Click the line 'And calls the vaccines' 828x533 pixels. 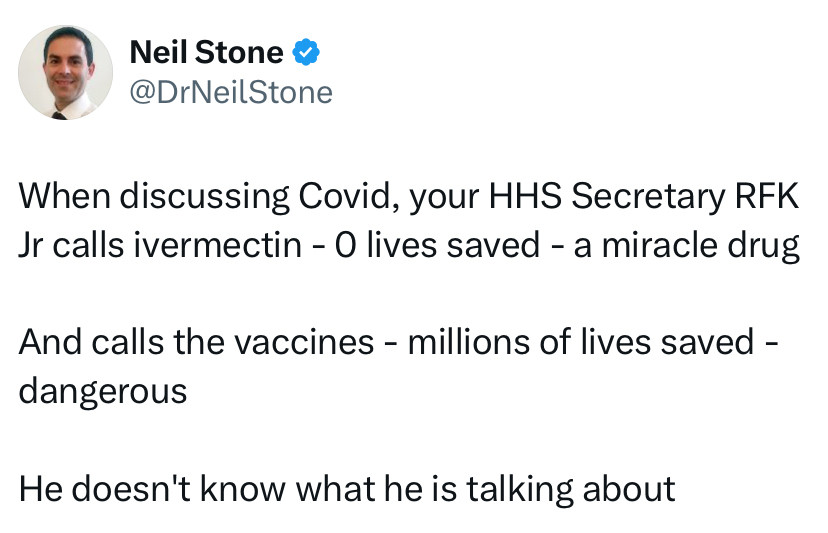click(196, 342)
